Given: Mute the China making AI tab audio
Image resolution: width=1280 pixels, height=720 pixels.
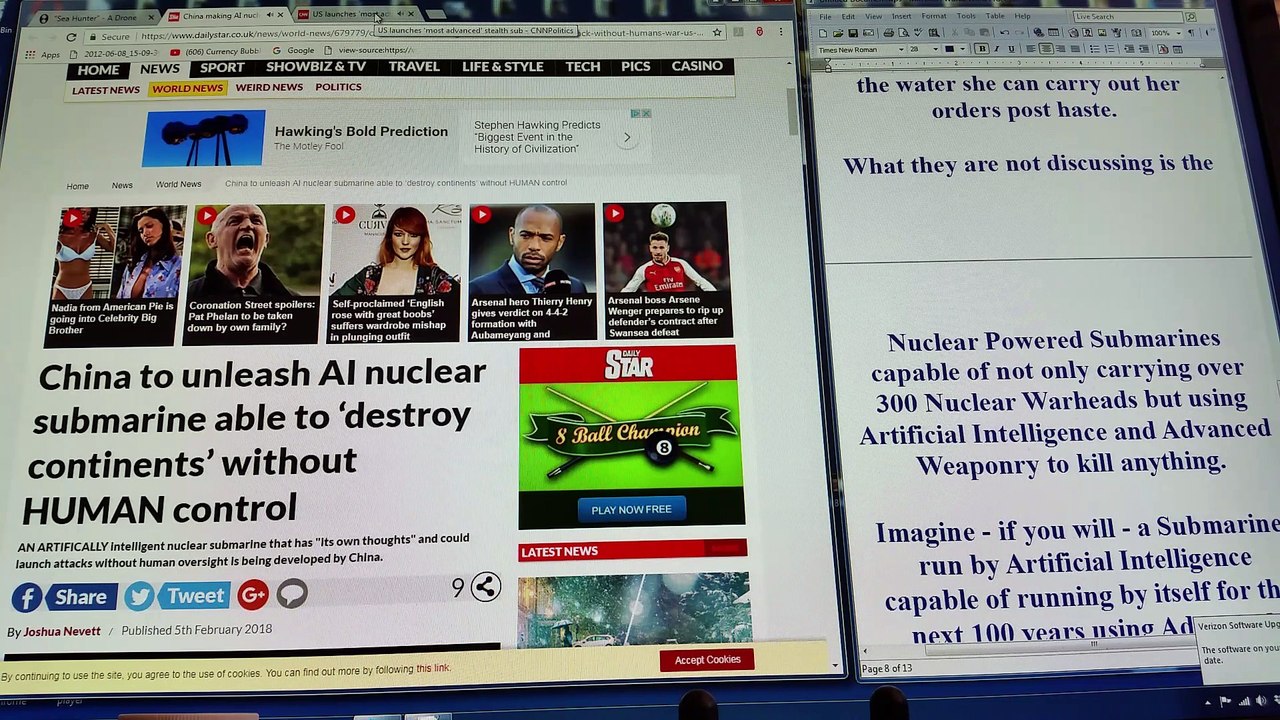Looking at the screenshot, I should pyautogui.click(x=268, y=15).
